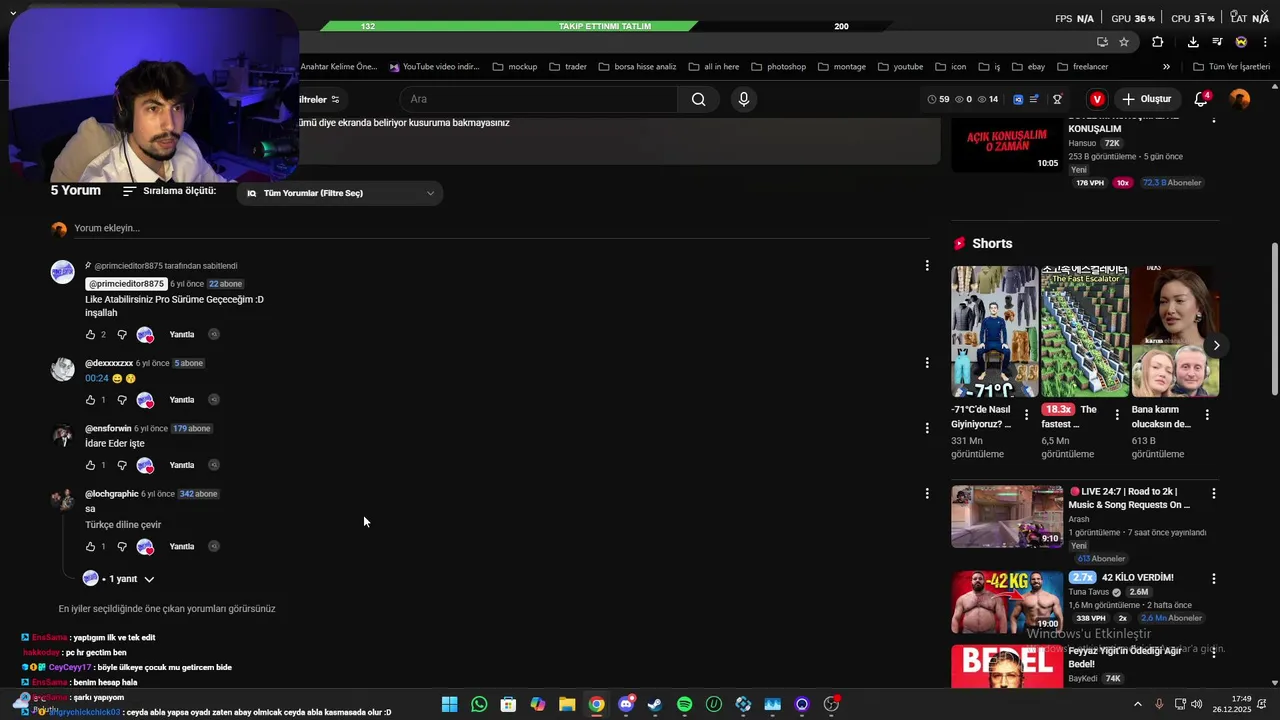Dislike the @lochgraphic comment
Viewport: 1280px width, 720px height.
tap(122, 547)
